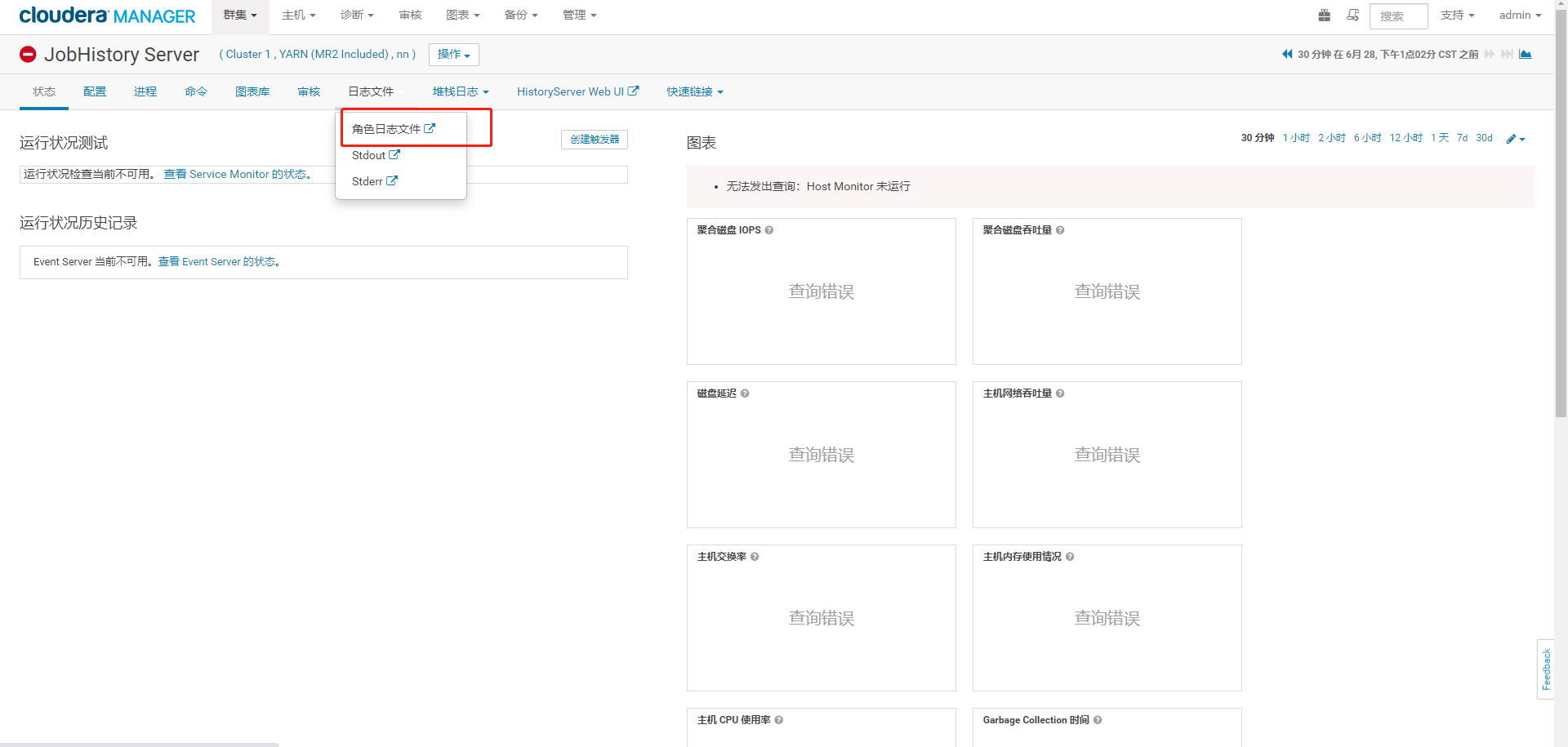Screen dimensions: 1568x747
Task: Click help icon beside 主机 CPU 使用率
Action: [779, 720]
